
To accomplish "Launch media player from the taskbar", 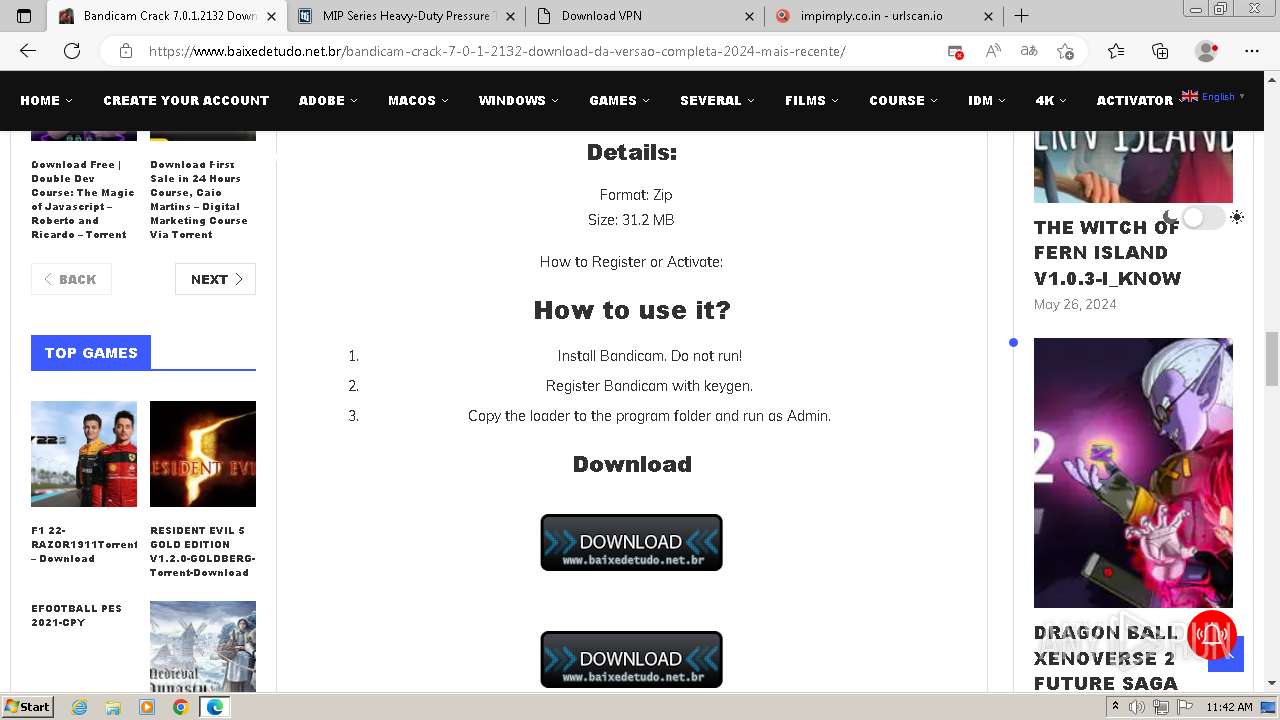I will (147, 707).
